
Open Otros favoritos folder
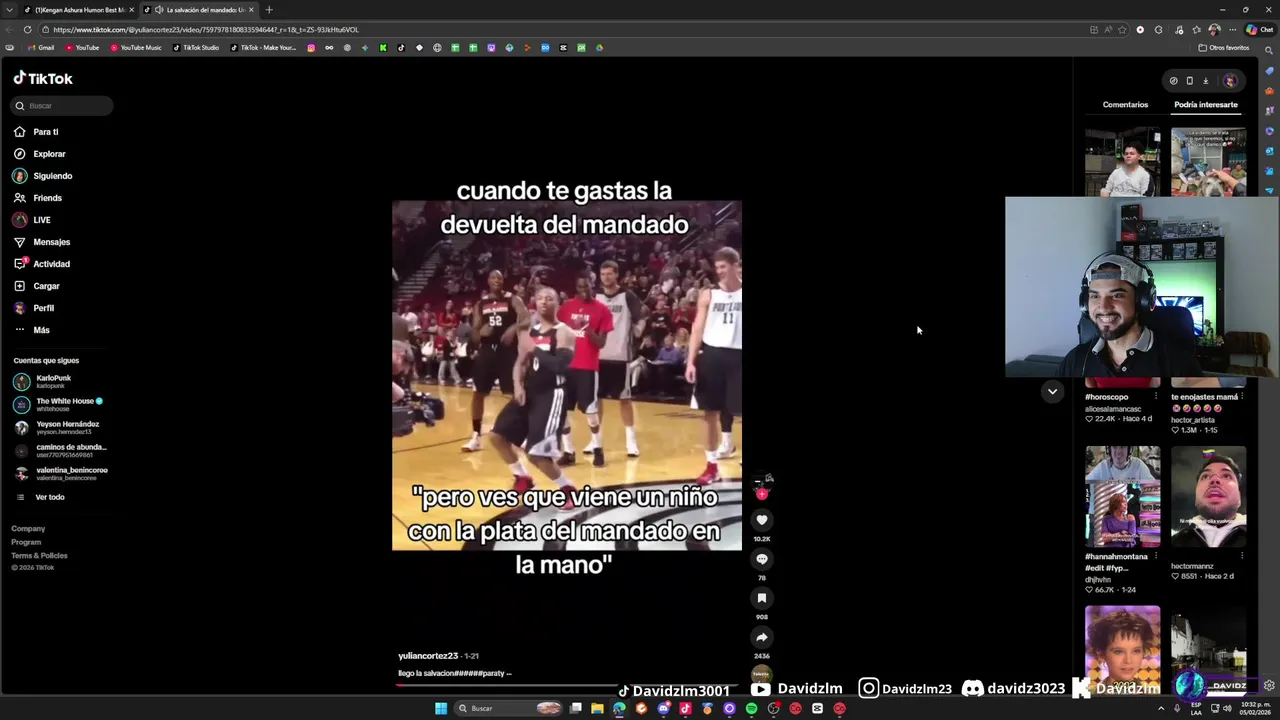[1224, 48]
